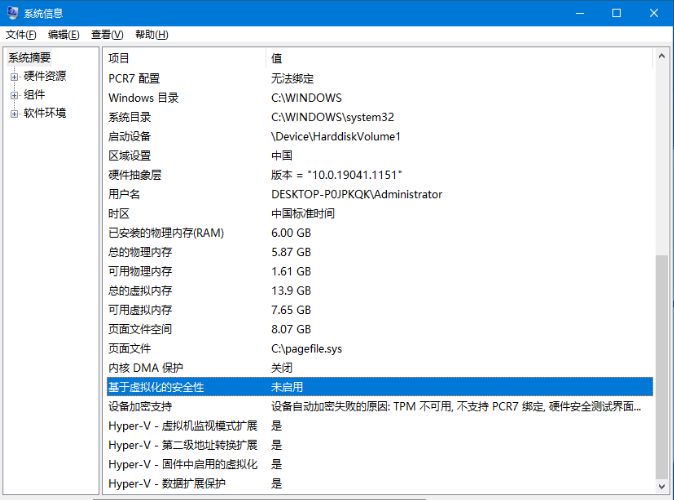Click the System Information app icon in title bar
This screenshot has width=674, height=500.
tap(12, 13)
